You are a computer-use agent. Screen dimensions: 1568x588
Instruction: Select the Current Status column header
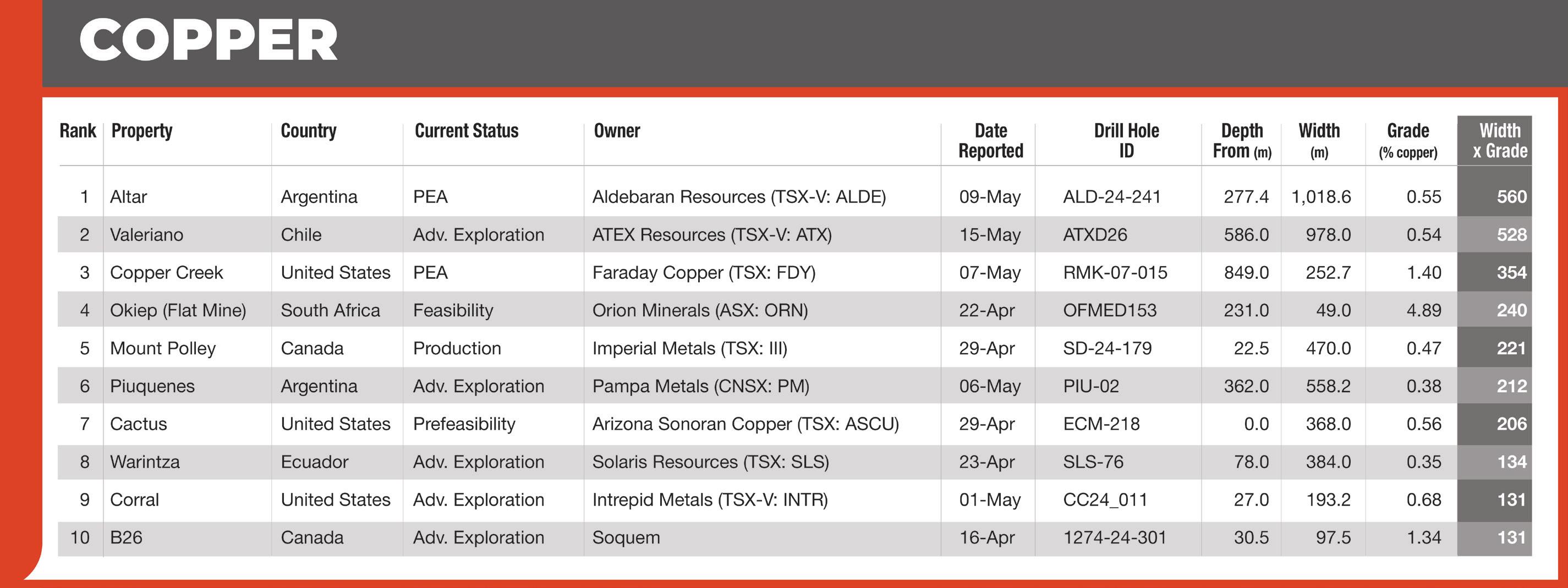(x=466, y=131)
